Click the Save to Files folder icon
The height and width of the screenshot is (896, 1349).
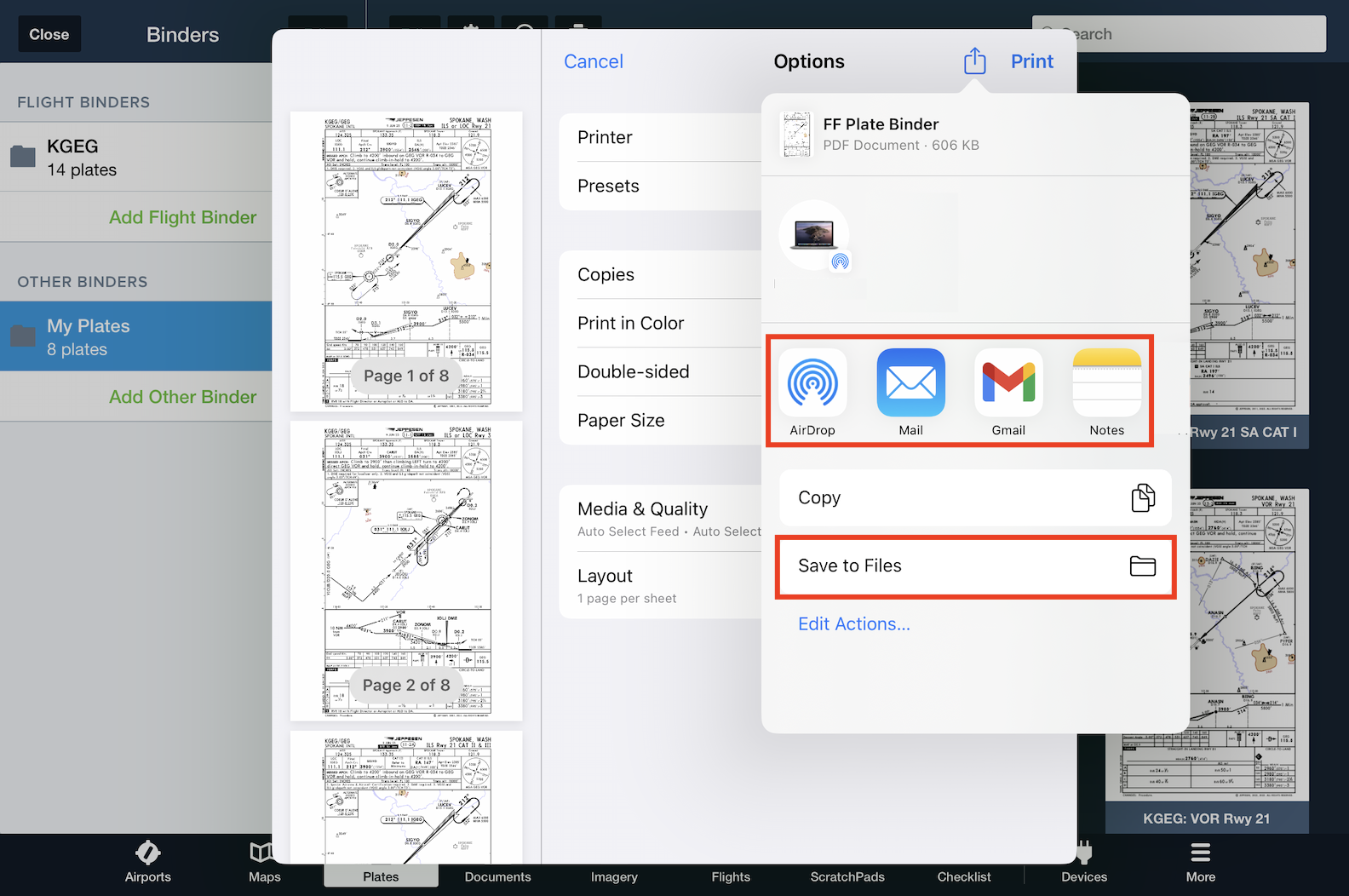1142,566
